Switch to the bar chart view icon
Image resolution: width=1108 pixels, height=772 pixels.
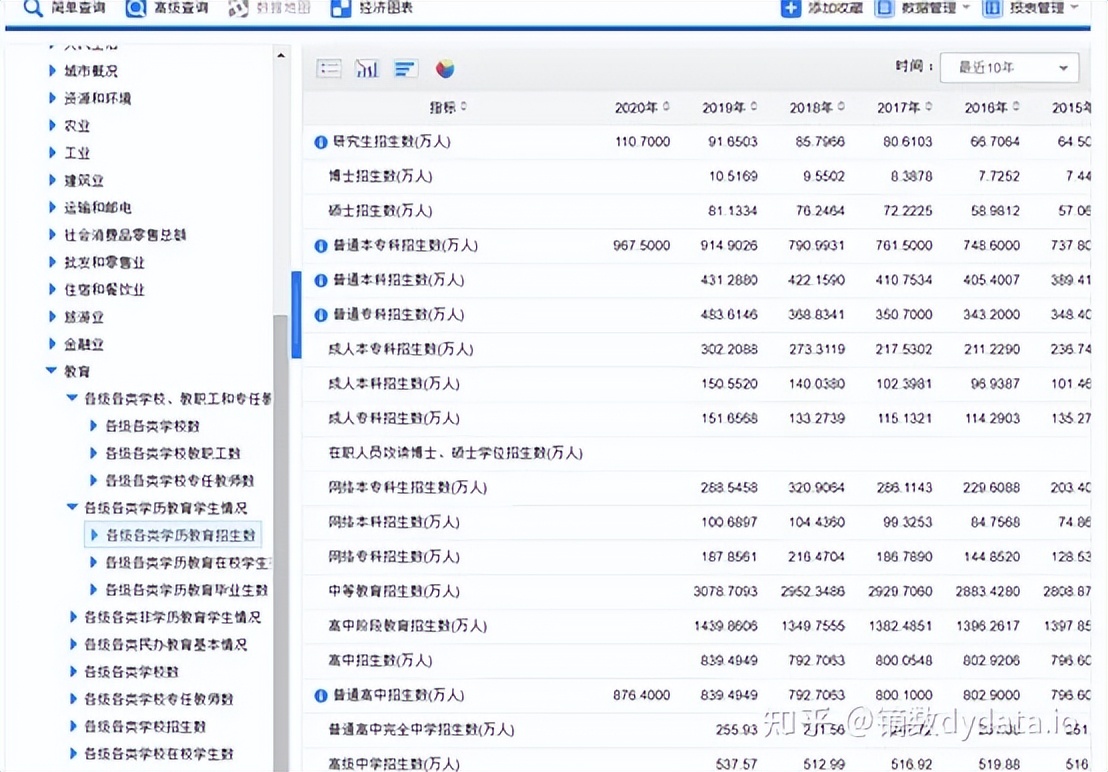367,69
